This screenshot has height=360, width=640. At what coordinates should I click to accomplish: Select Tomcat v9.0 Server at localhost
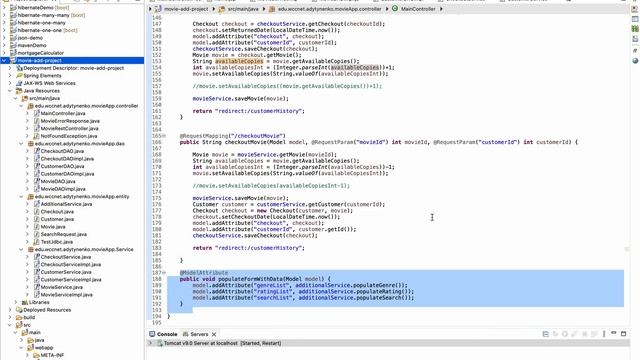(x=222, y=343)
